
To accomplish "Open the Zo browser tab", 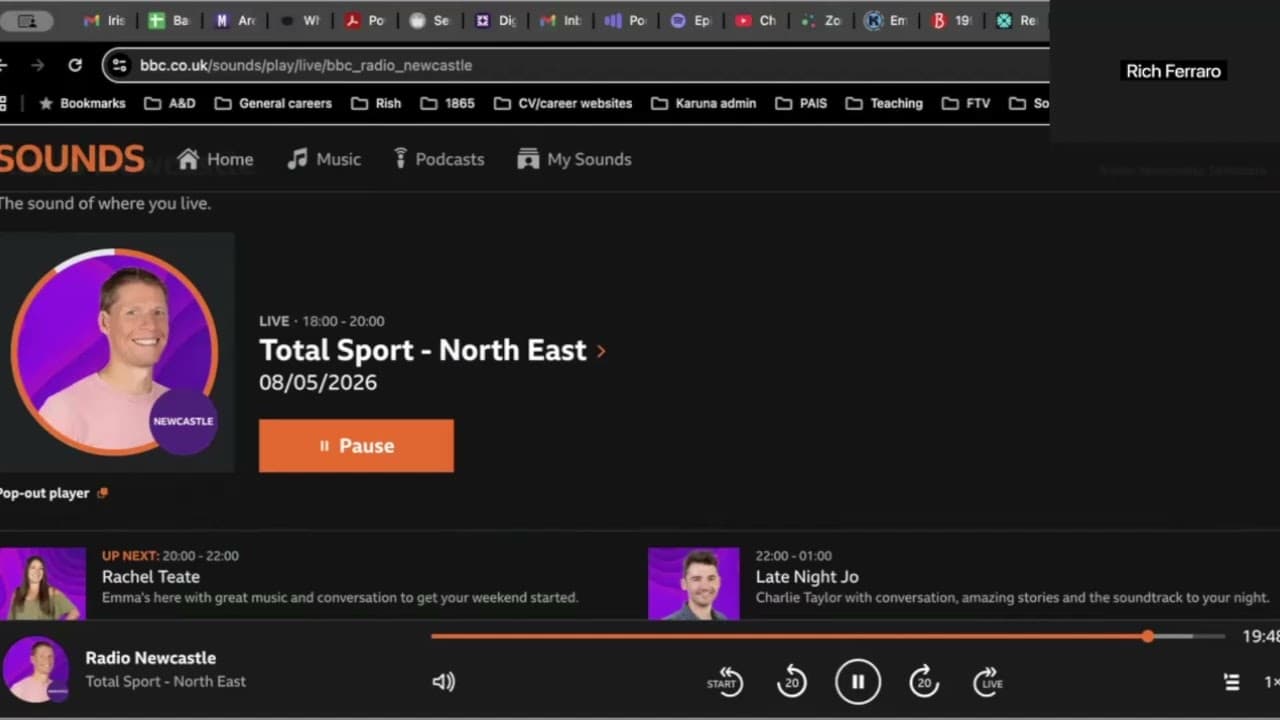I will 819,20.
